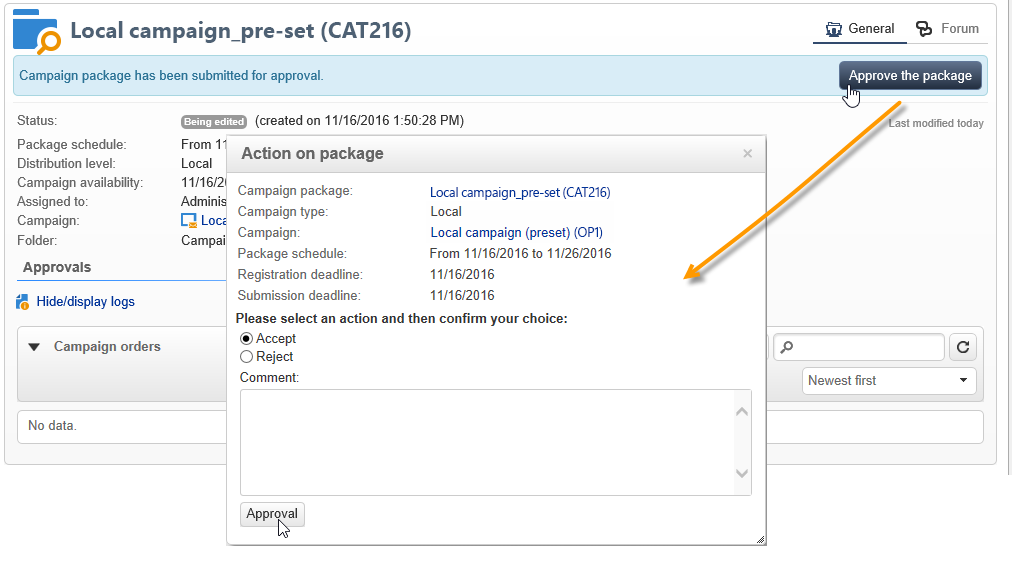
Task: Switch to the General tab
Action: click(x=859, y=29)
